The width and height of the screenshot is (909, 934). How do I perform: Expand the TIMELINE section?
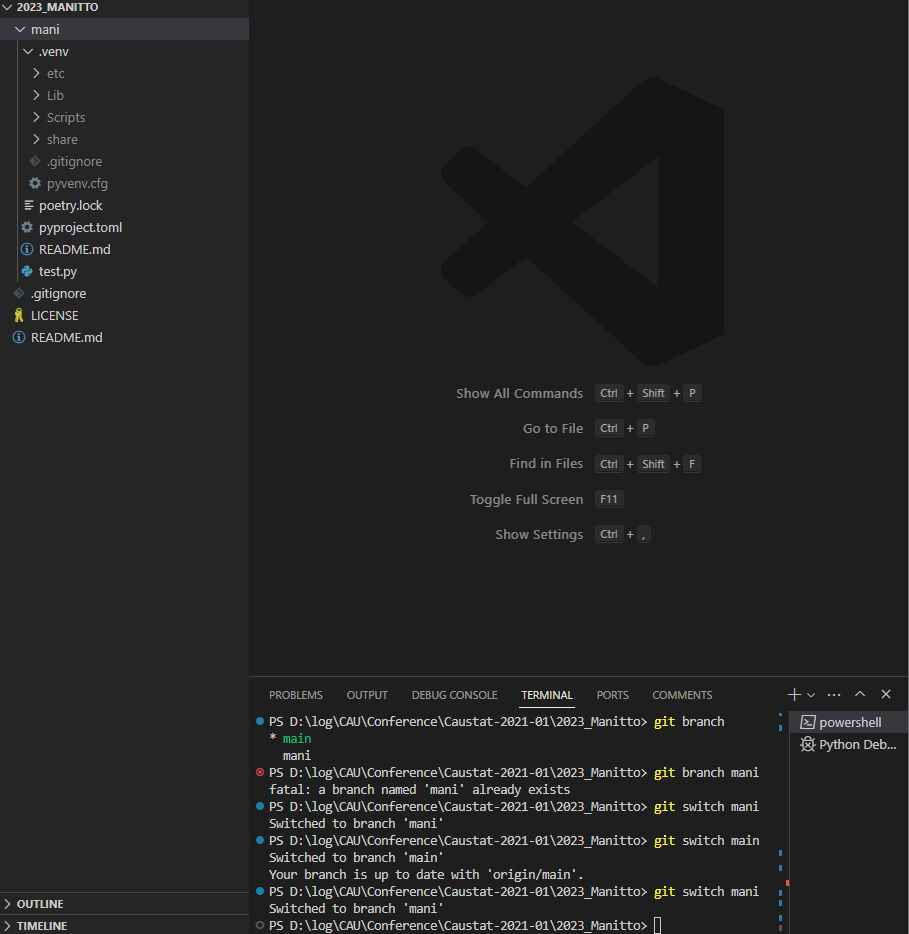pyautogui.click(x=7, y=926)
